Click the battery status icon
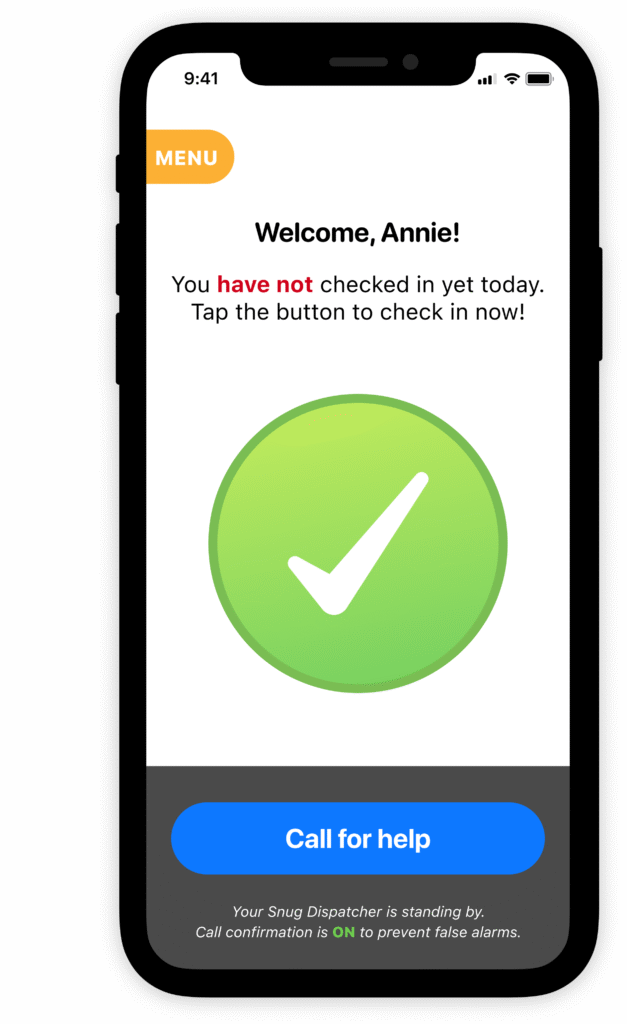This screenshot has height=1024, width=627. (x=539, y=79)
